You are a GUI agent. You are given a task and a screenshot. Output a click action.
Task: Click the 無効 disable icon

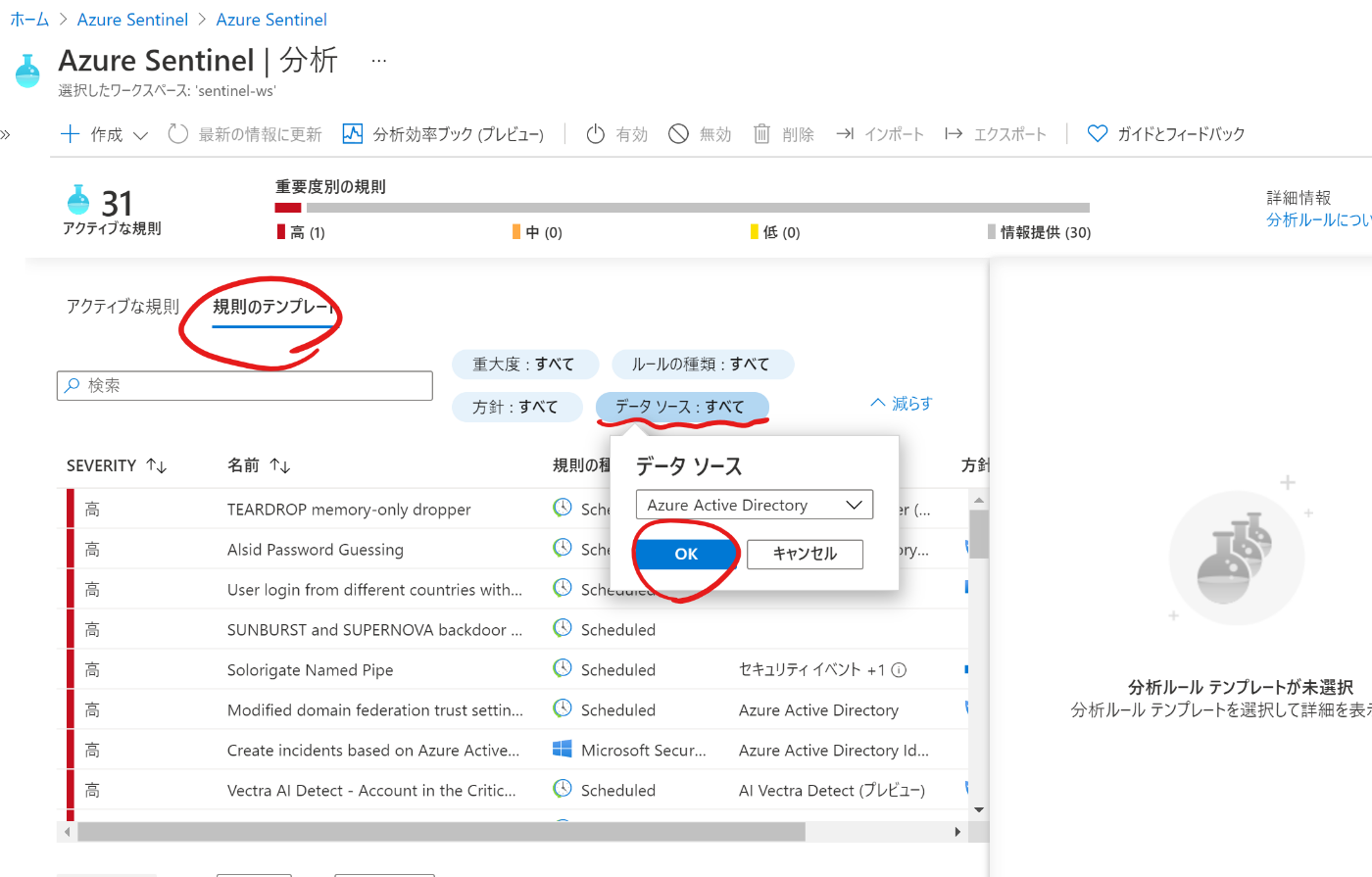[x=678, y=134]
